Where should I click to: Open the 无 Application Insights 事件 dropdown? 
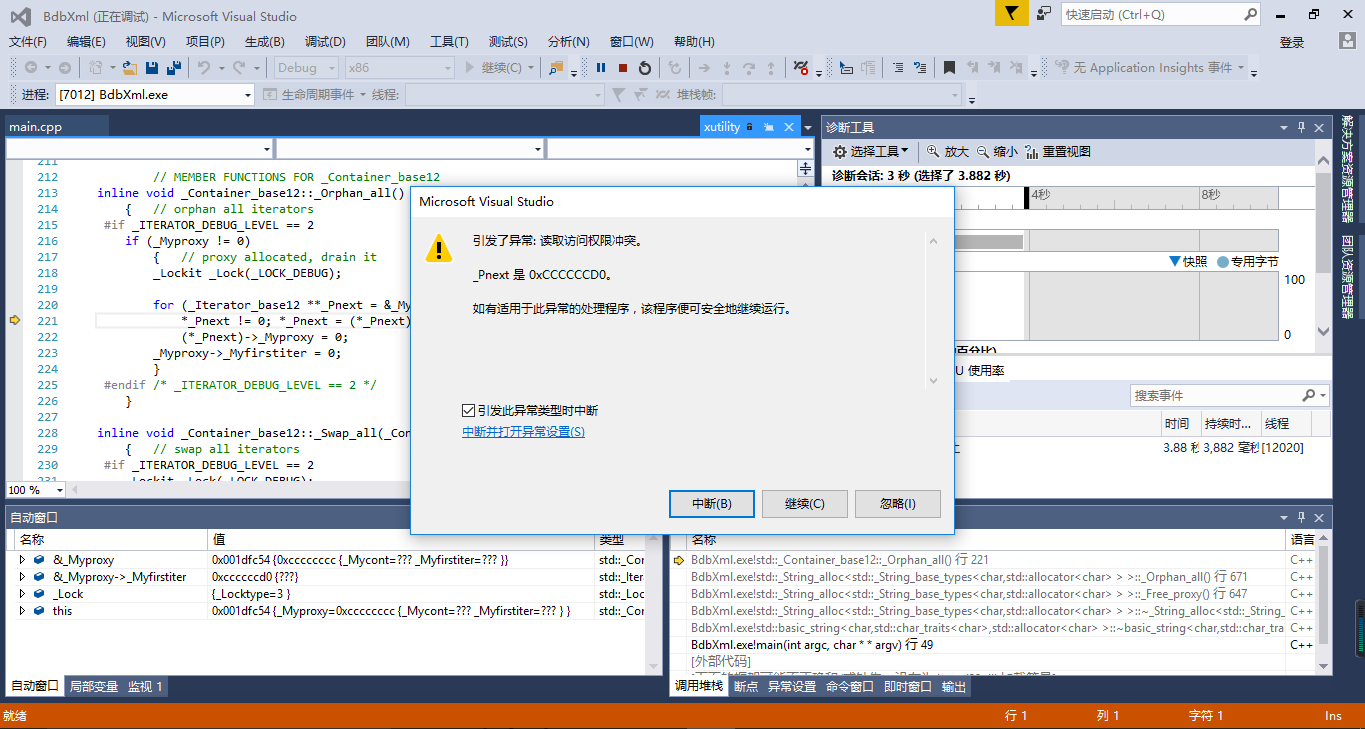(x=1149, y=68)
